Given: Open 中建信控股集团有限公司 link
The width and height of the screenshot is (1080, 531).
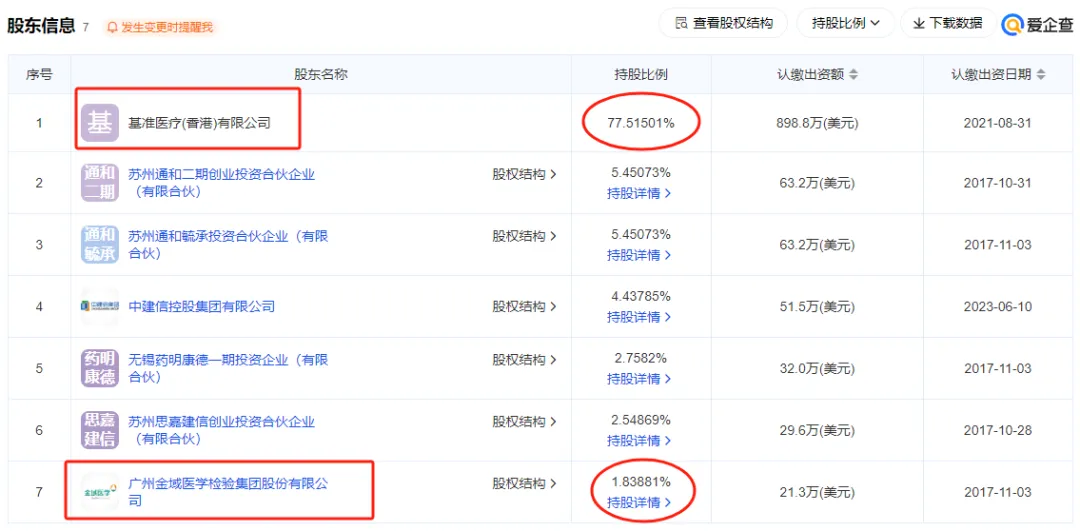Looking at the screenshot, I should click(202, 306).
